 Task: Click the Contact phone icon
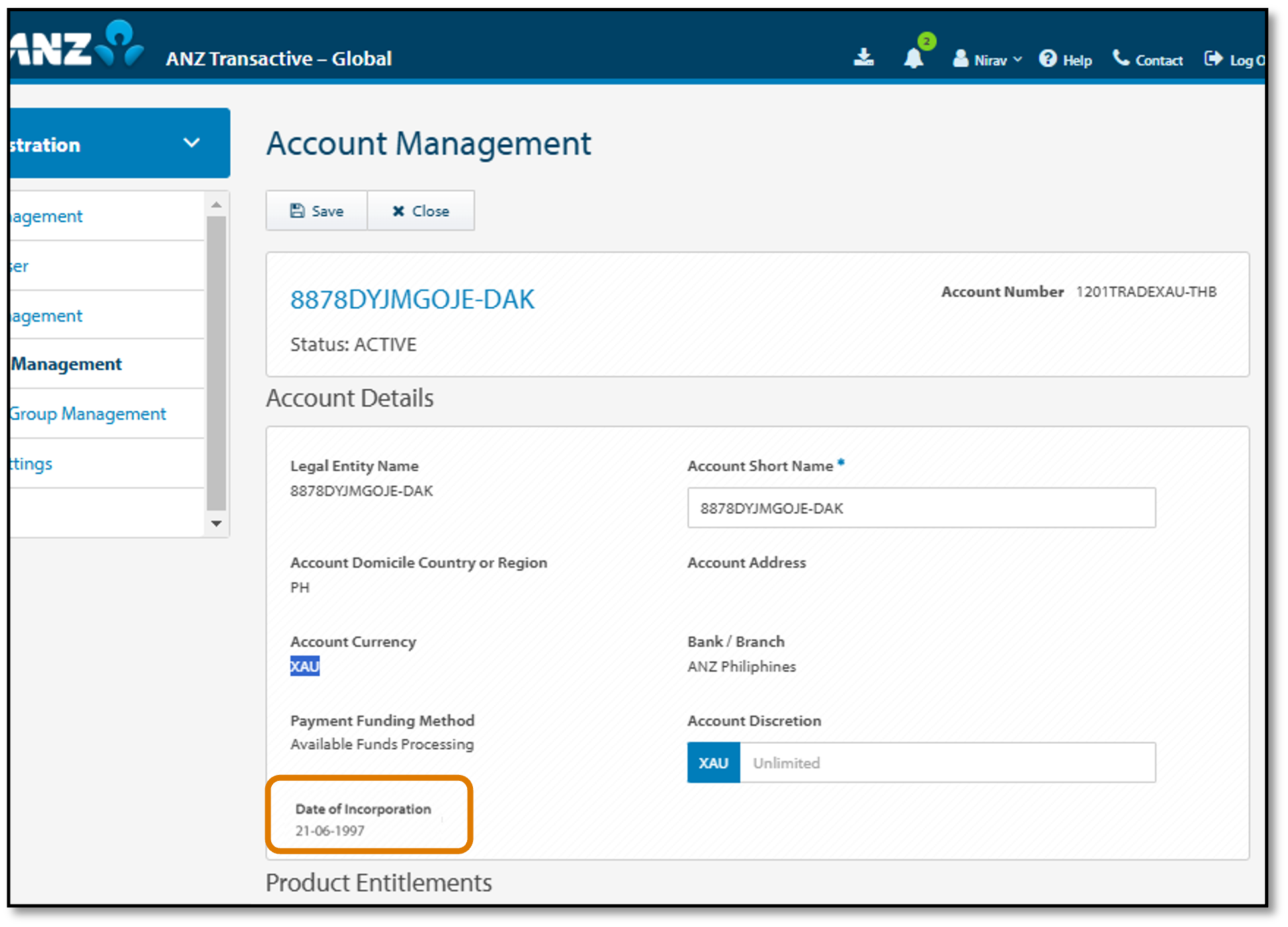coord(1121,58)
